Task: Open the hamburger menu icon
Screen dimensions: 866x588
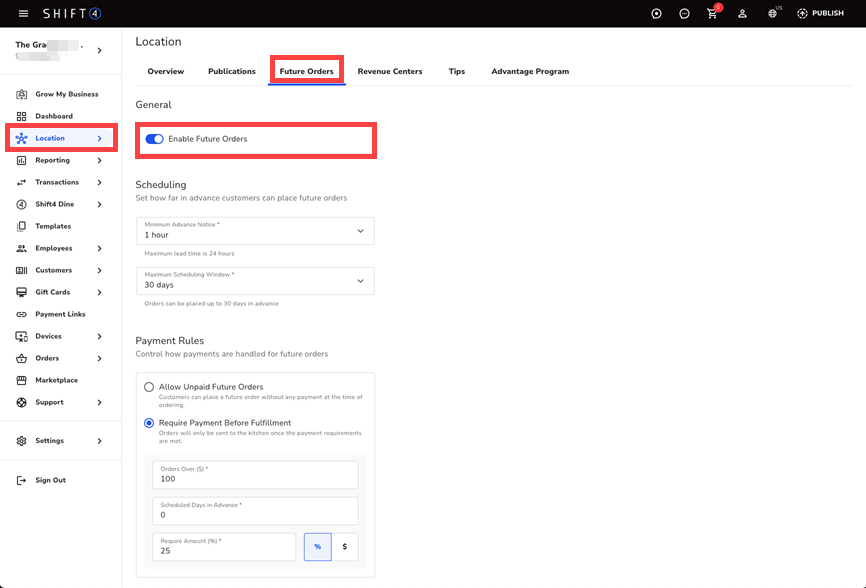Action: click(23, 13)
